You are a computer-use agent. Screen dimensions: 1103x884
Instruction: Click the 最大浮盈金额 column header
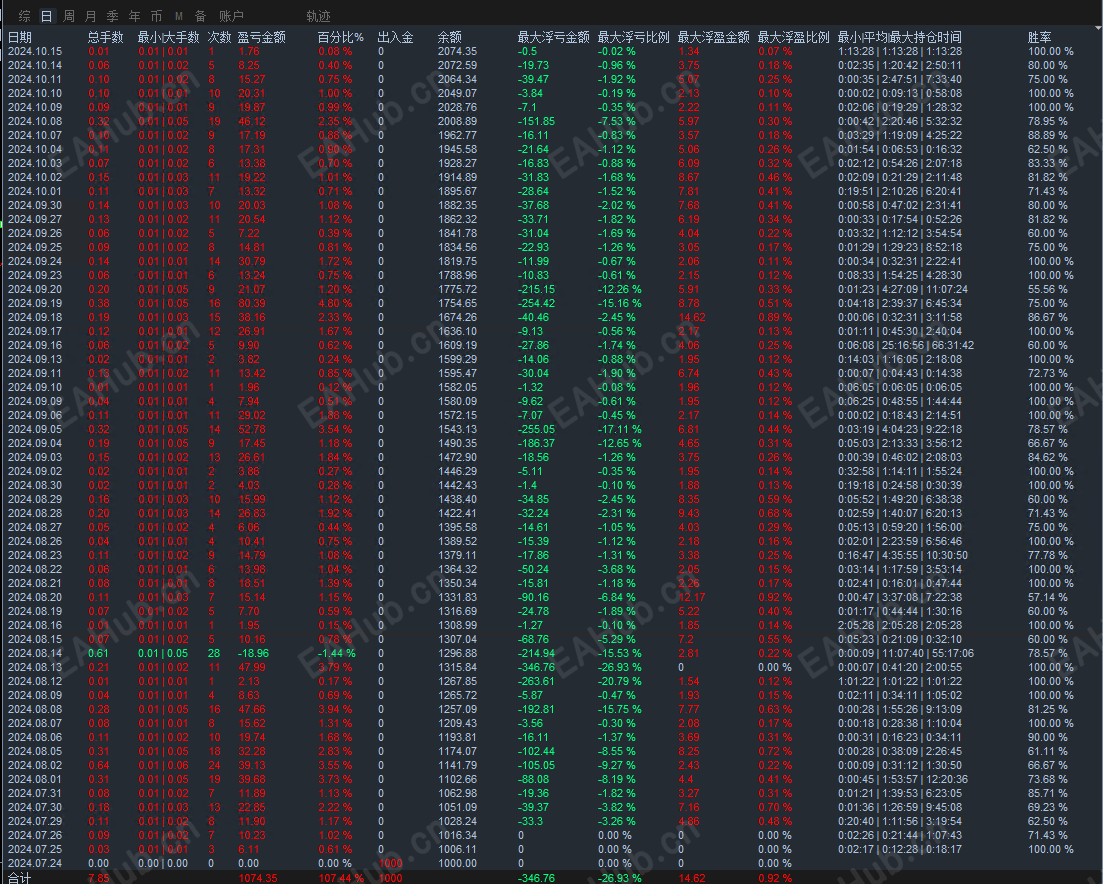pyautogui.click(x=713, y=37)
